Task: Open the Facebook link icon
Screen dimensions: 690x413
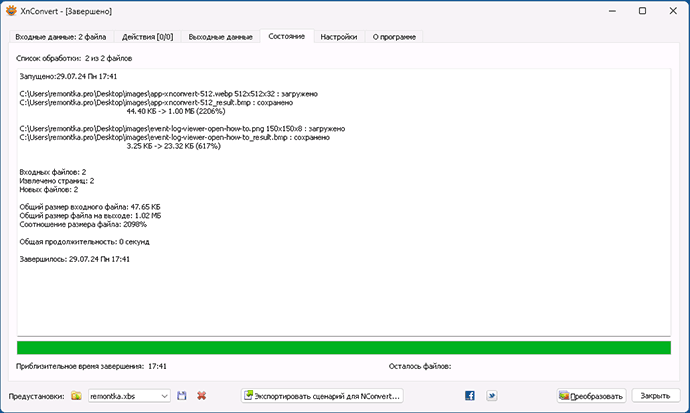Action: [x=470, y=396]
